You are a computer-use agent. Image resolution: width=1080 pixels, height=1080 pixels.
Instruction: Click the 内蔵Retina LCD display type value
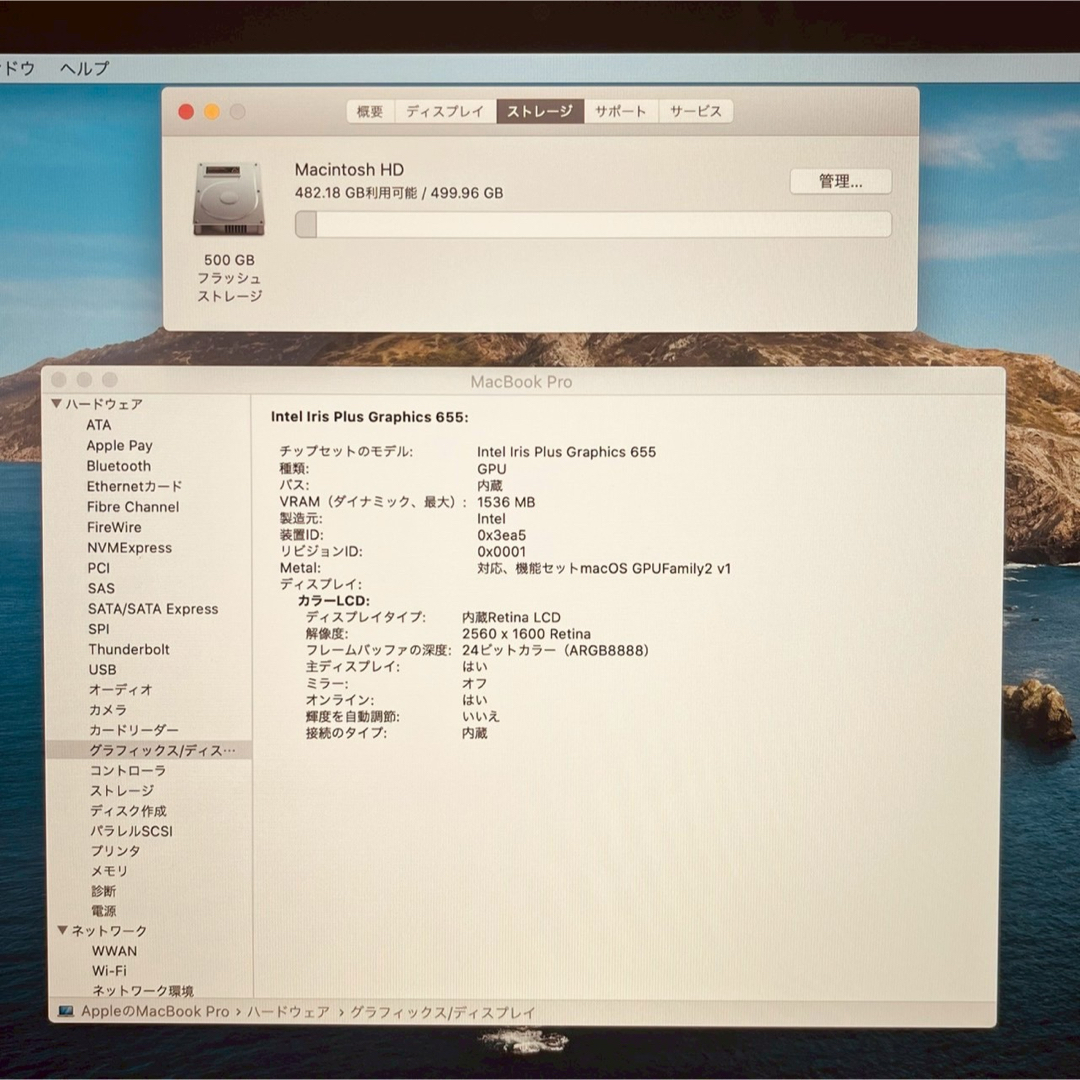pyautogui.click(x=511, y=617)
